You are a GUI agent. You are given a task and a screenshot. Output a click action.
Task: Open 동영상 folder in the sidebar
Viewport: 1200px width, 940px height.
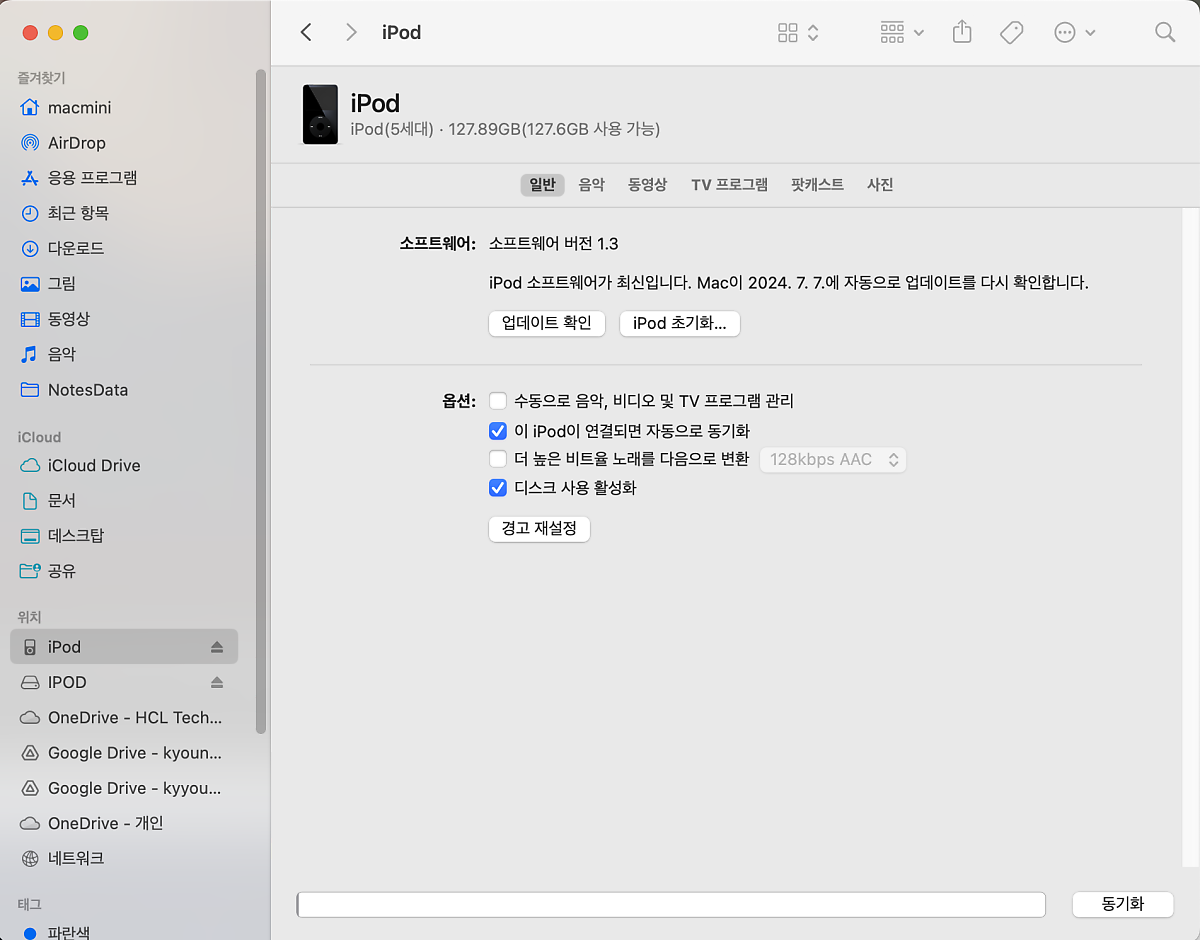pos(124,319)
